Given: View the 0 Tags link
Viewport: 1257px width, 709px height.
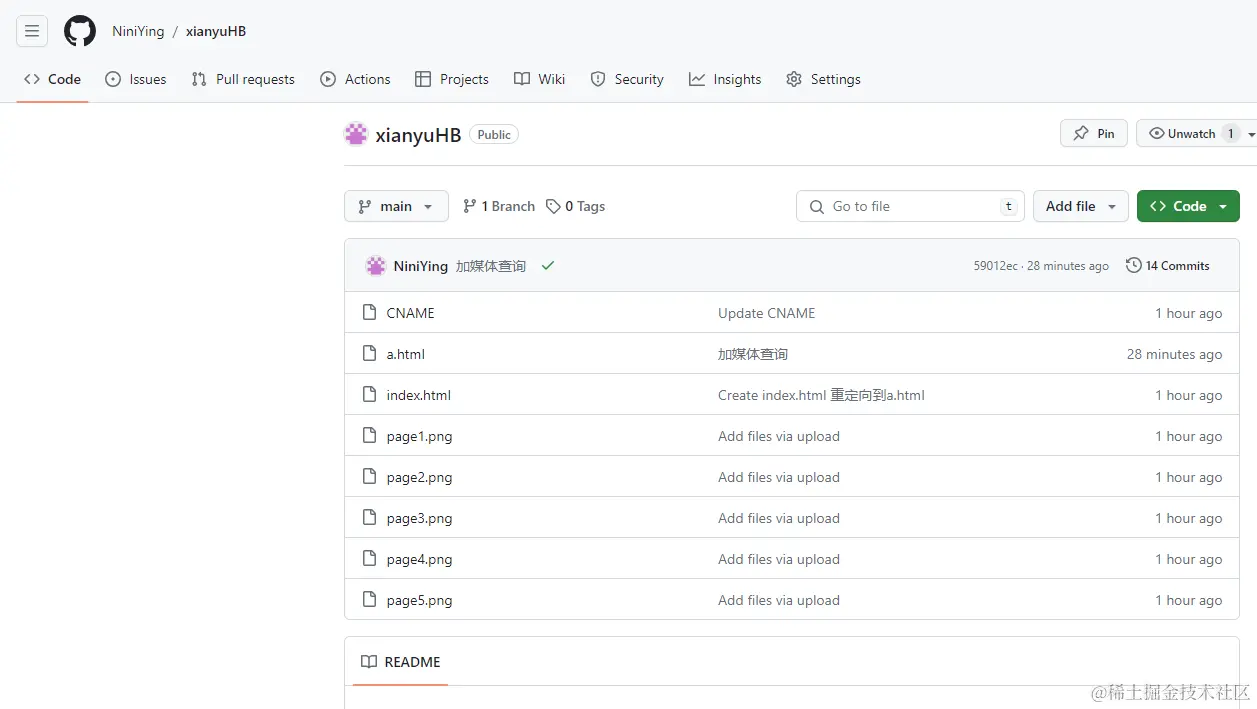Looking at the screenshot, I should pos(576,206).
